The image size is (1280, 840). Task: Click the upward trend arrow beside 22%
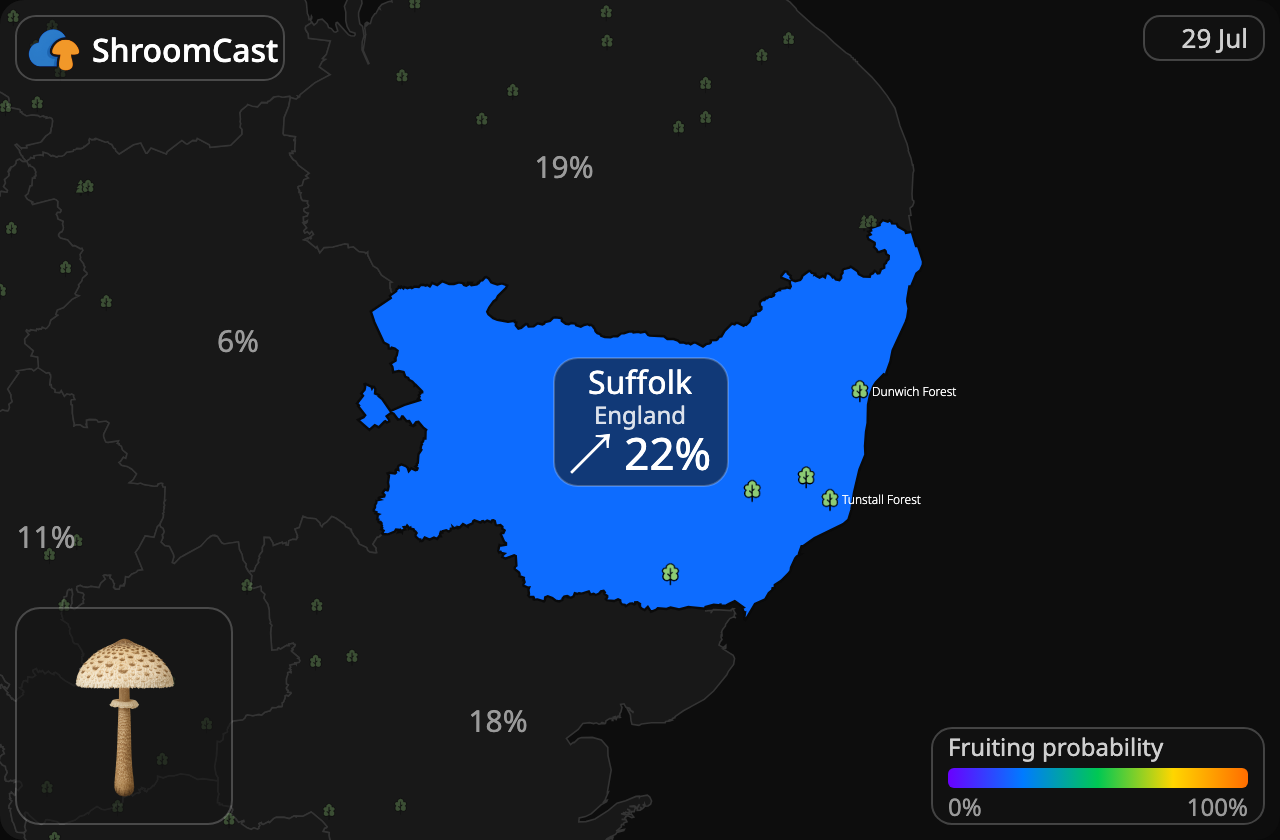pyautogui.click(x=590, y=454)
